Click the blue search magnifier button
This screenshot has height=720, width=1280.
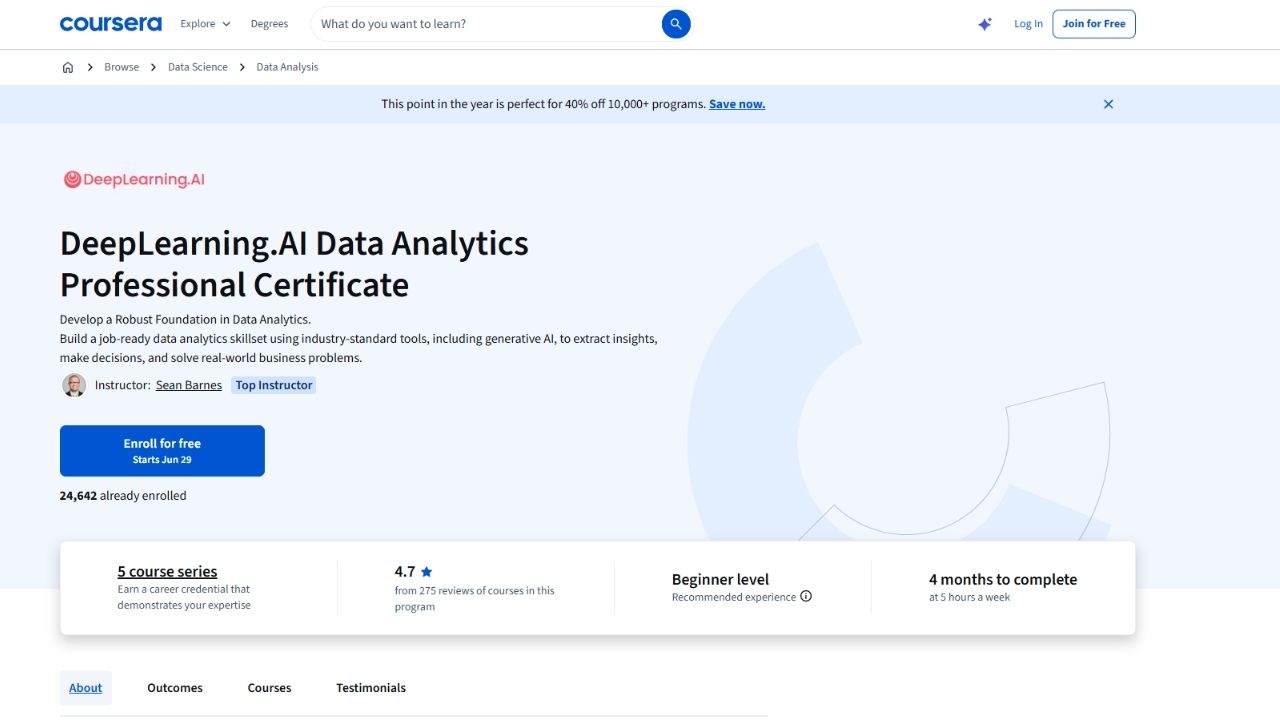coord(676,24)
